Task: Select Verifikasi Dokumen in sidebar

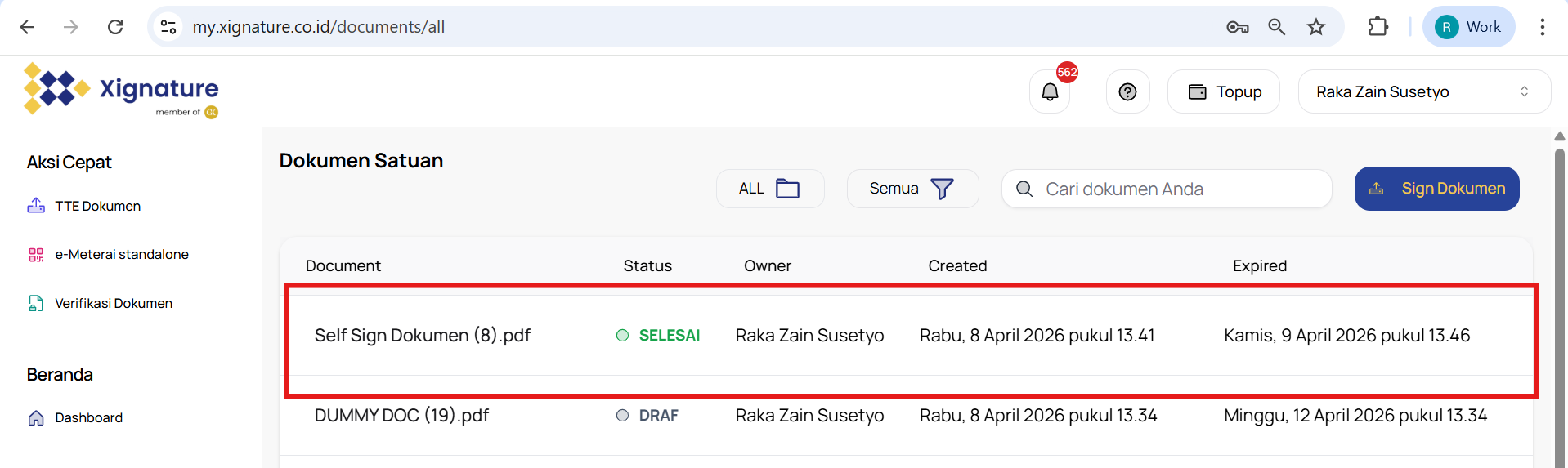Action: 113,303
